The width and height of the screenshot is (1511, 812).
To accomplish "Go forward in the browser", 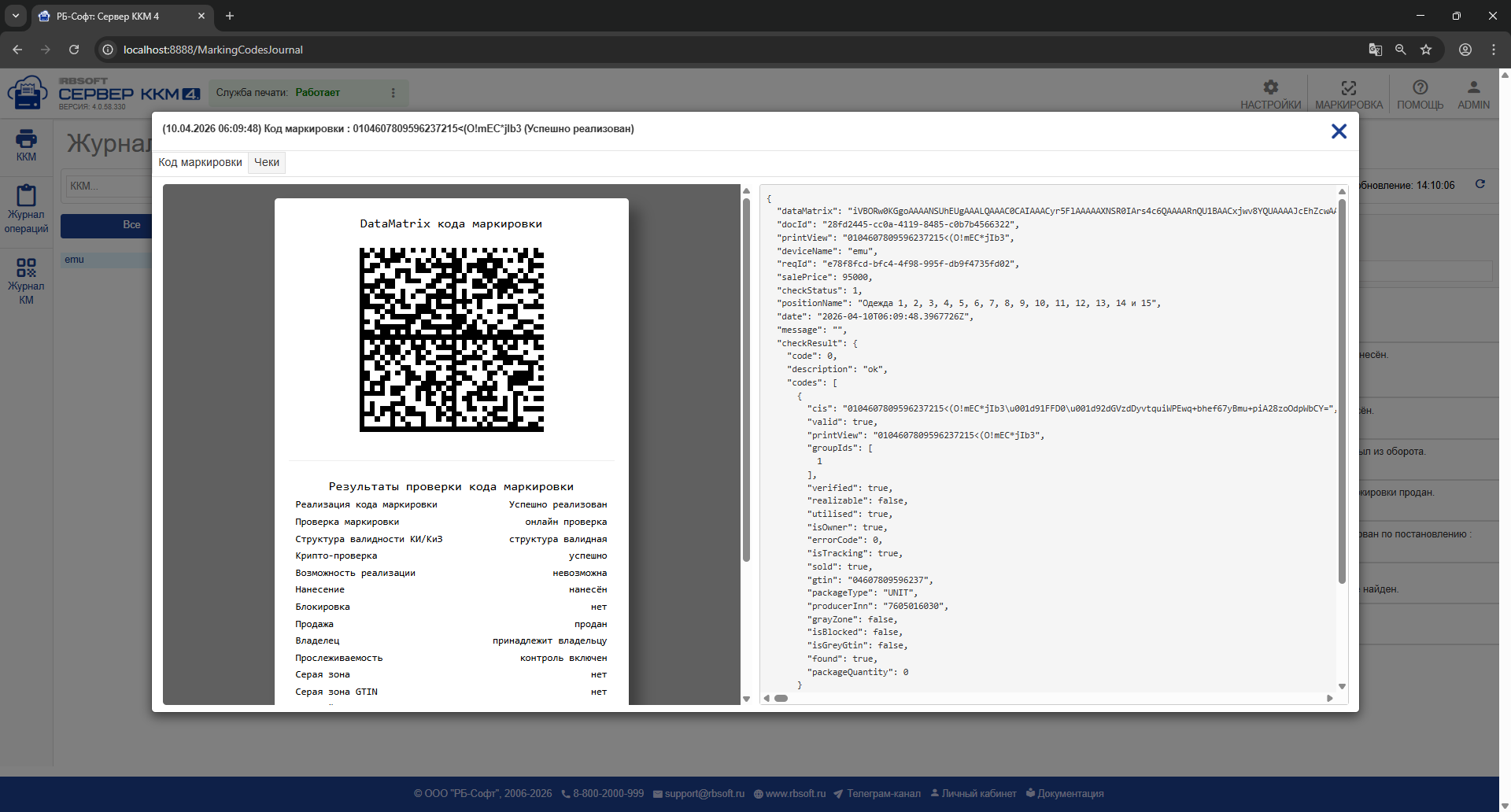I will coord(46,50).
